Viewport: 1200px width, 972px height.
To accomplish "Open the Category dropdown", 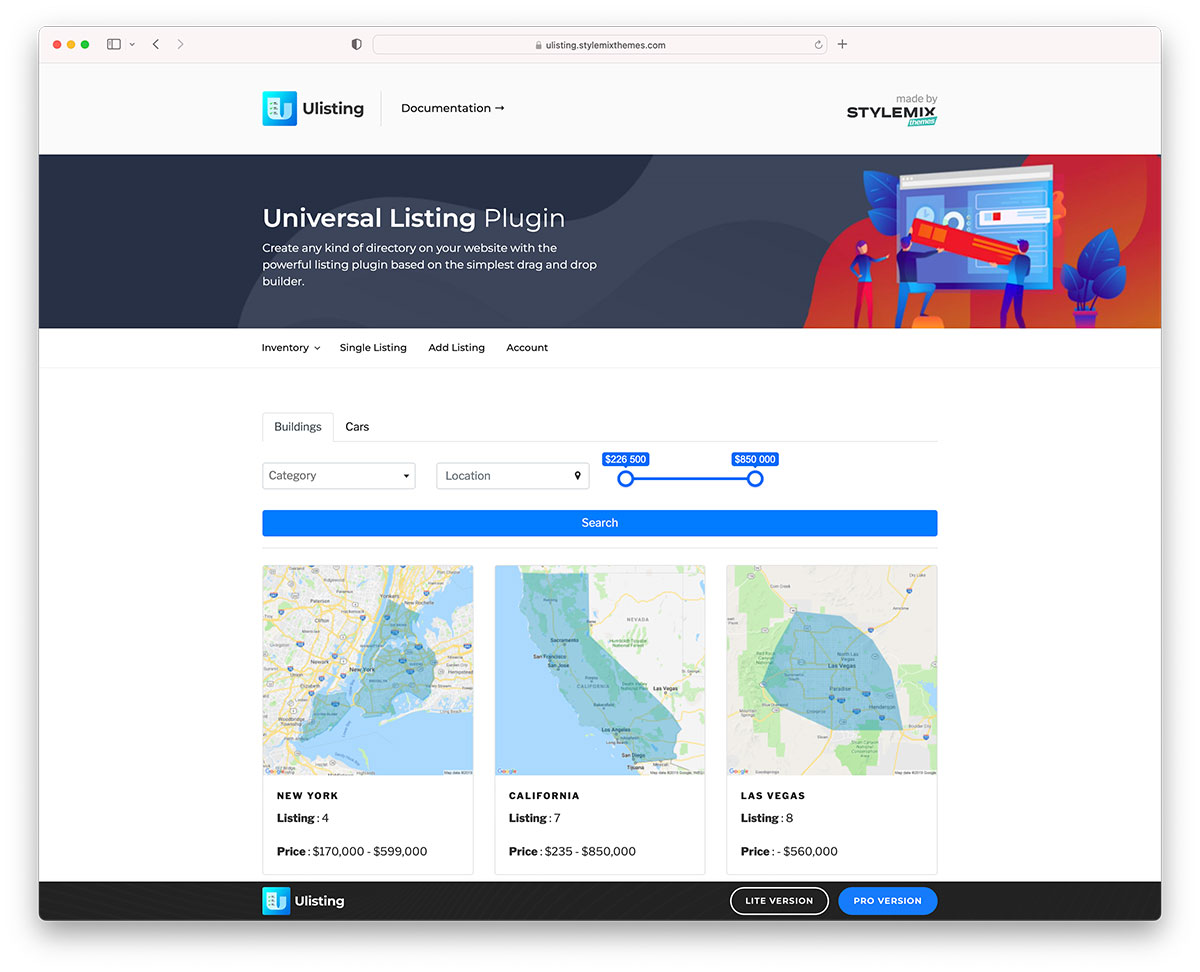I will pos(339,476).
